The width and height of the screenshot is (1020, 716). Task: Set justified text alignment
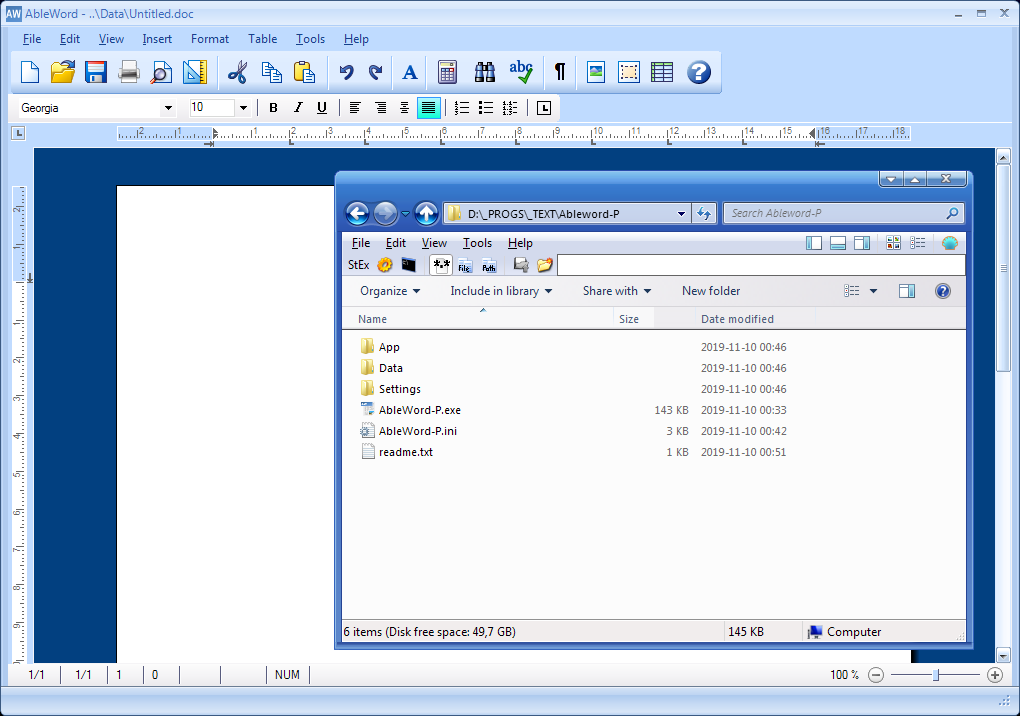(428, 108)
